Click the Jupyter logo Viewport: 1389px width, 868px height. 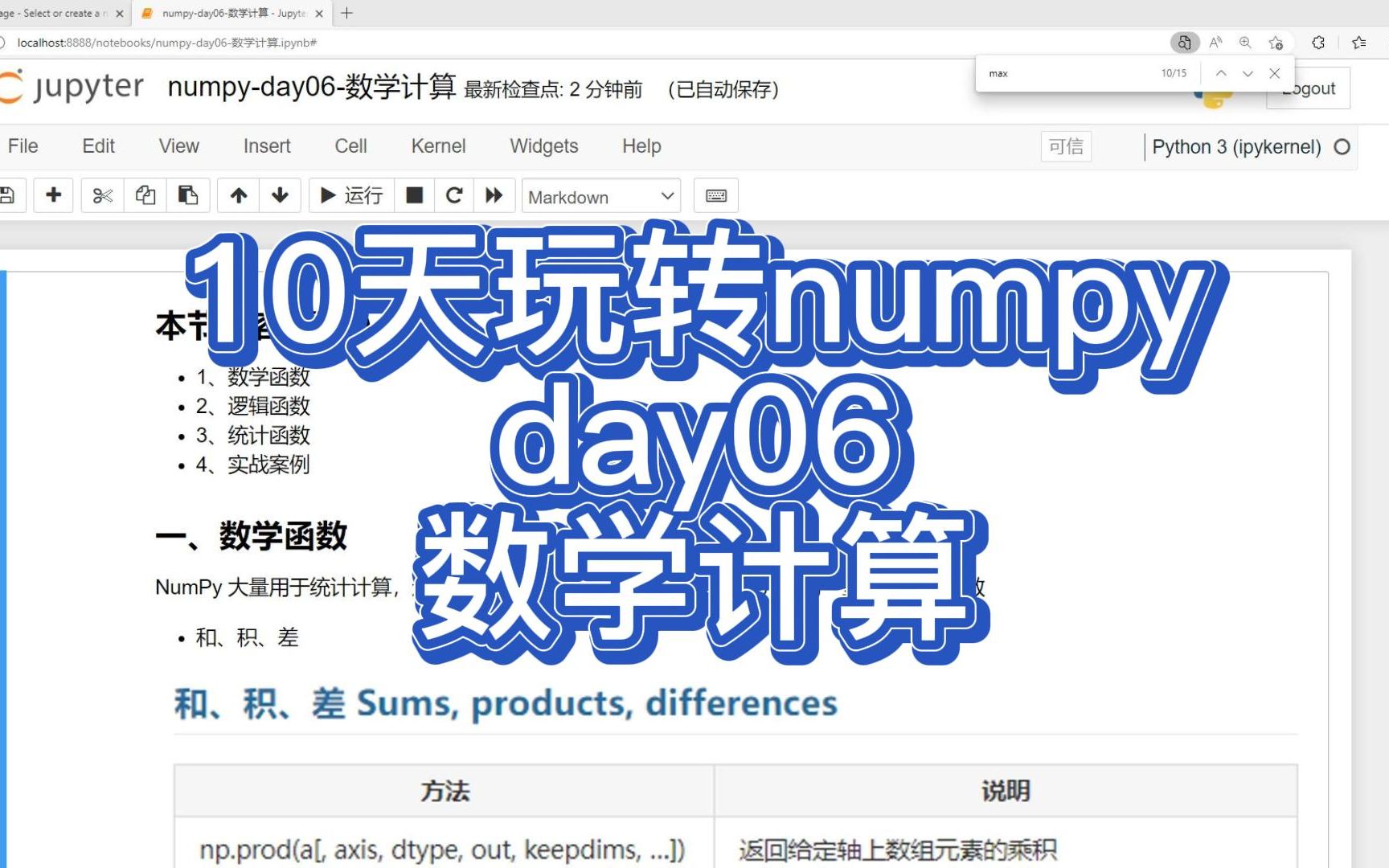pyautogui.click(x=72, y=87)
